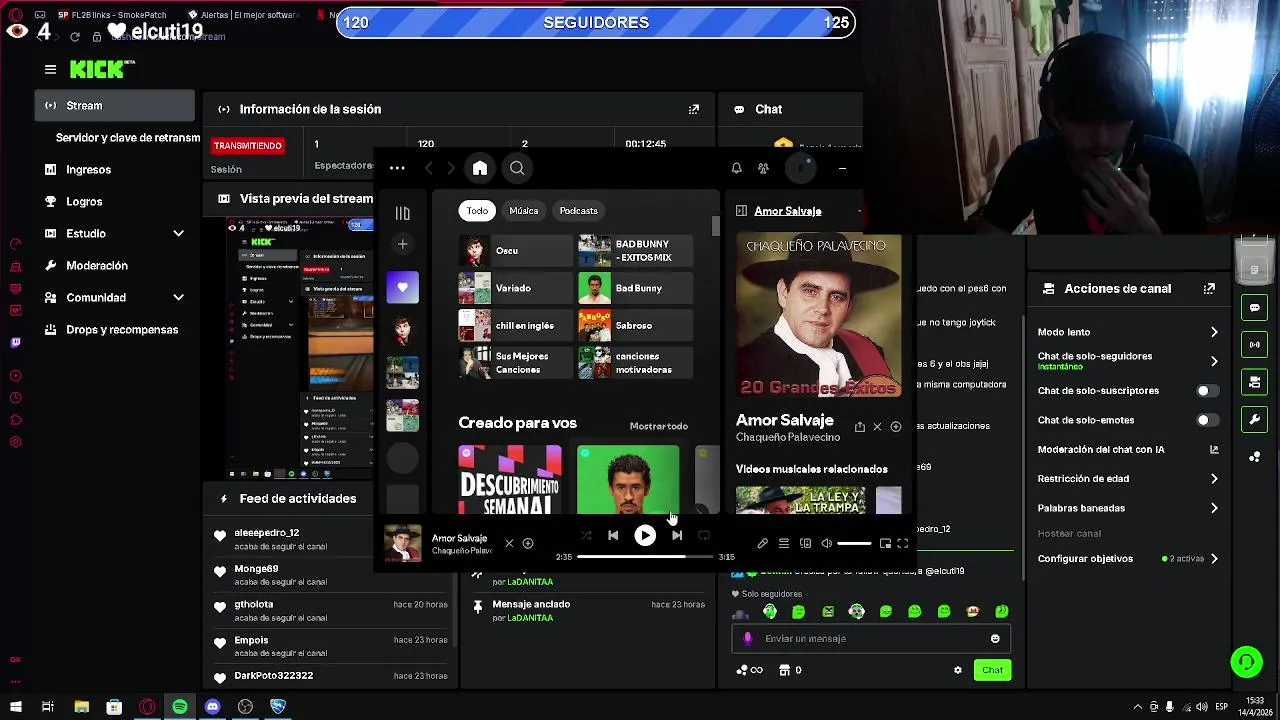Add Amor Salvaje in now playing panel
Screen dimensions: 1280x720
(x=895, y=427)
